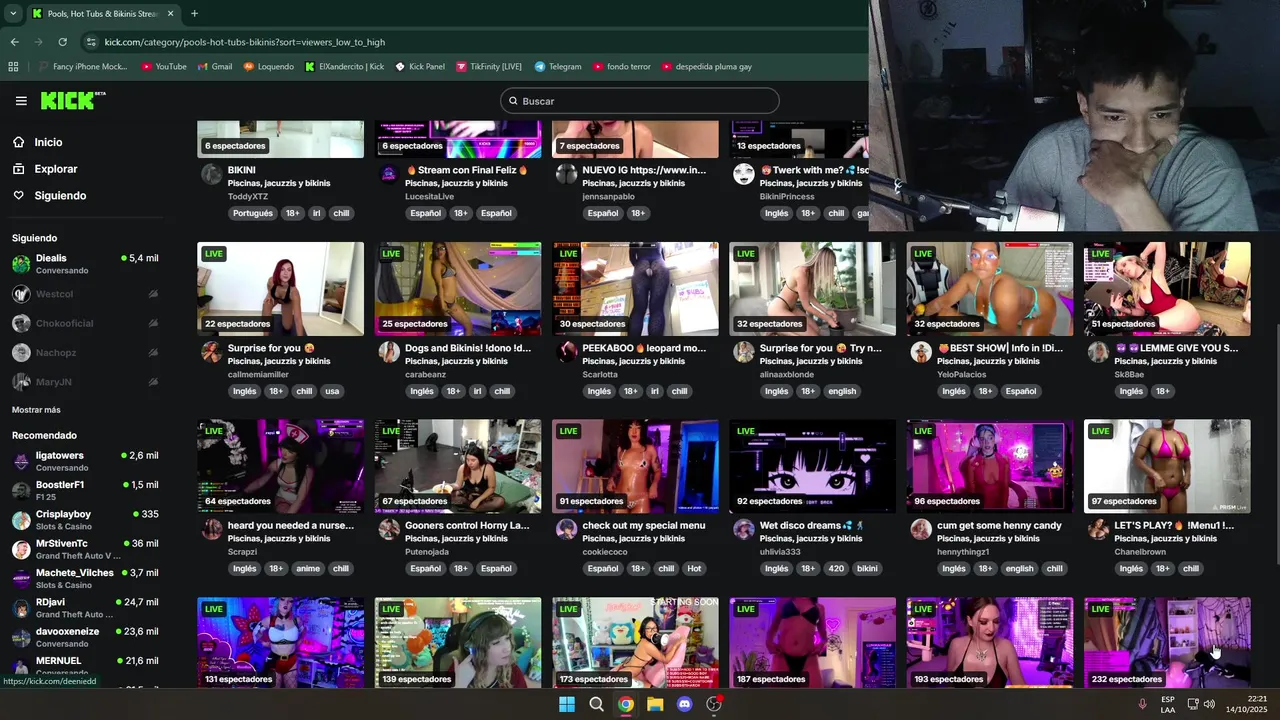
Task: Click Scarlotta channel avatar
Action: (x=567, y=352)
